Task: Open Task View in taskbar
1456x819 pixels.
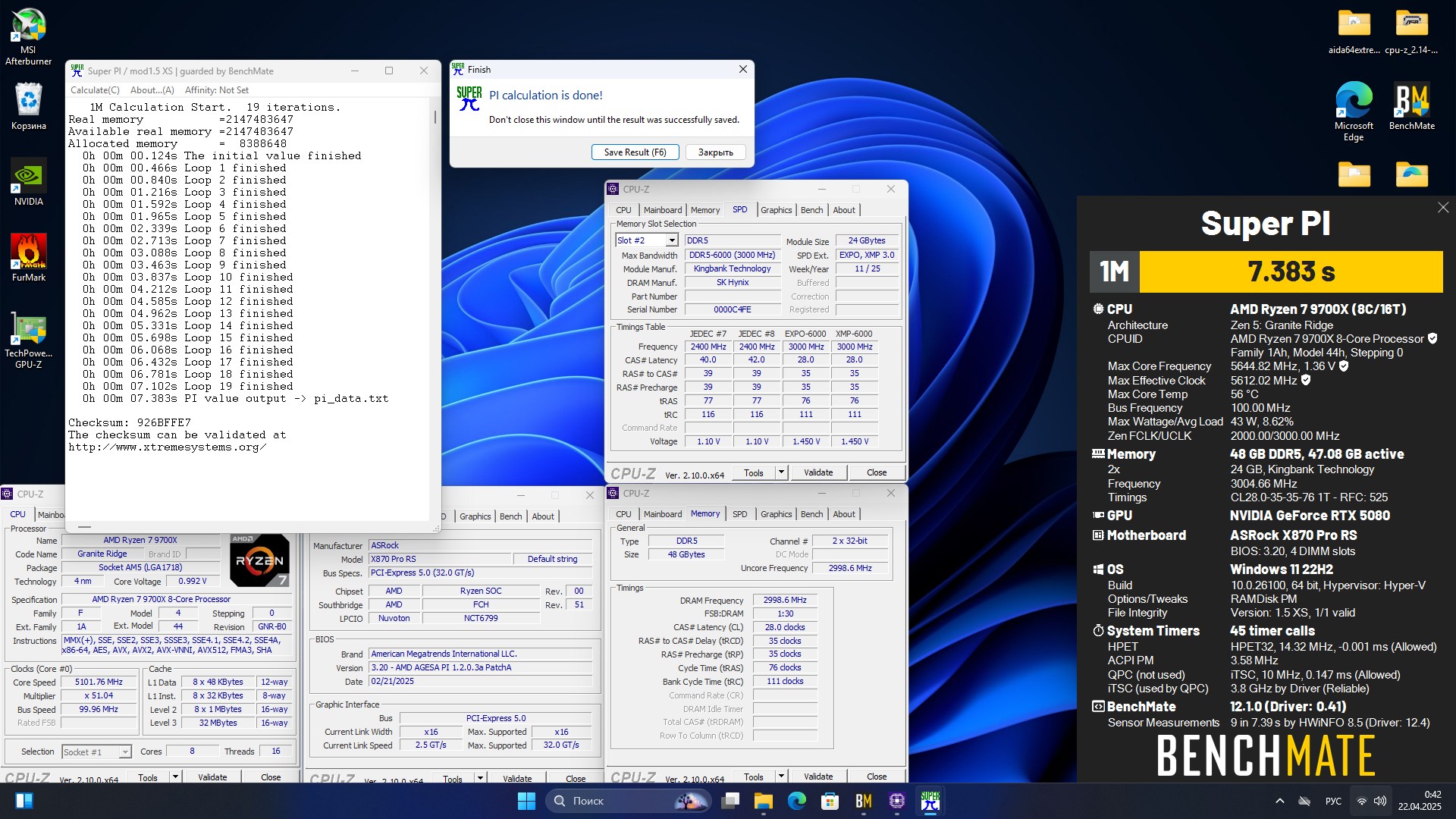Action: pos(730,801)
